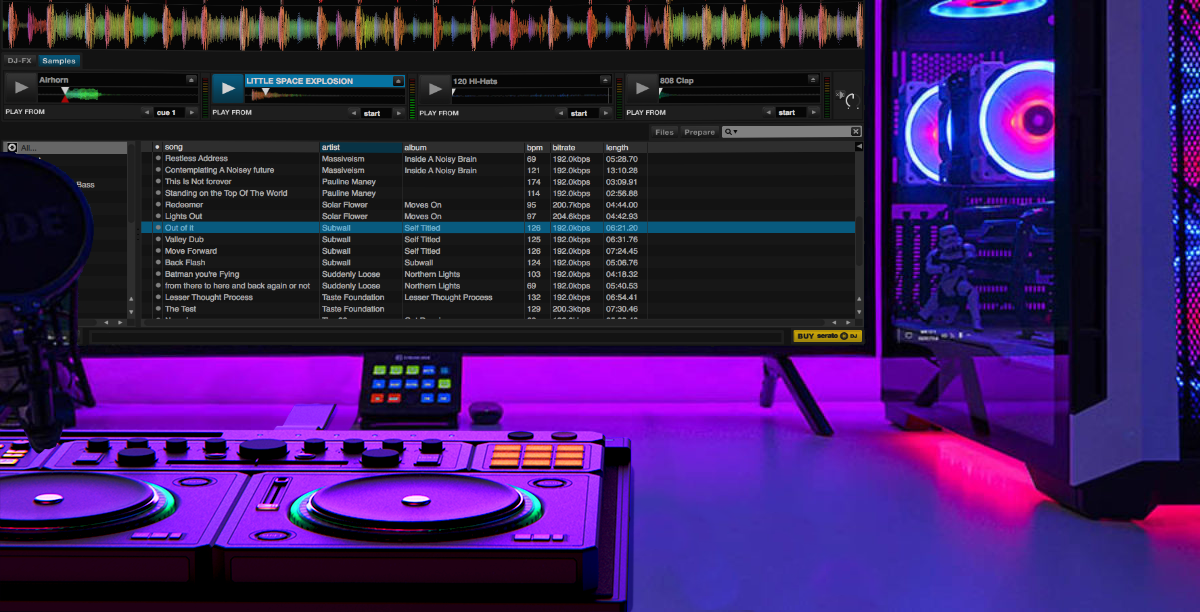This screenshot has height=612, width=1200.
Task: Open the library column selector arrow
Action: 857,146
